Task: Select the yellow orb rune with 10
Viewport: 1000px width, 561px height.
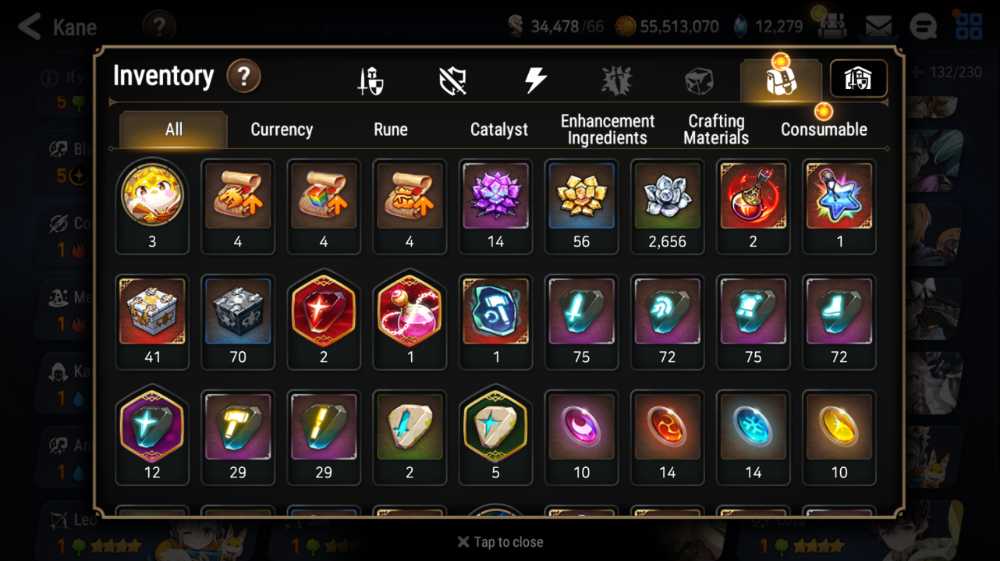Action: pos(839,437)
